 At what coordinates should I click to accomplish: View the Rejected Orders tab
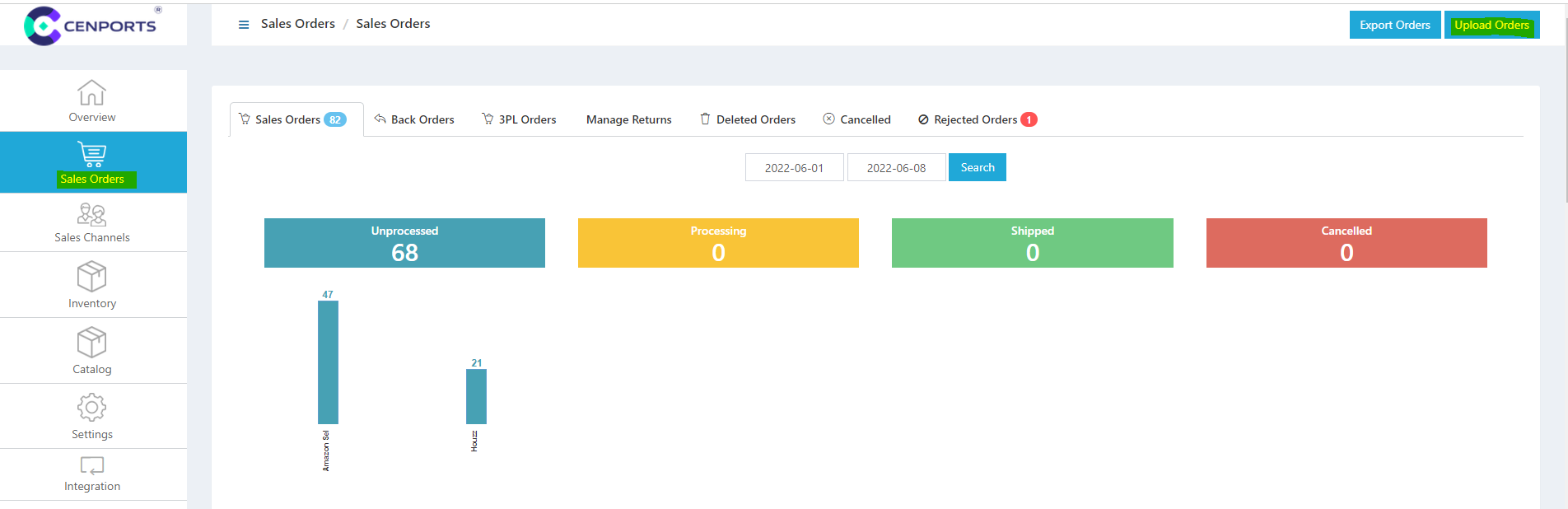(976, 119)
